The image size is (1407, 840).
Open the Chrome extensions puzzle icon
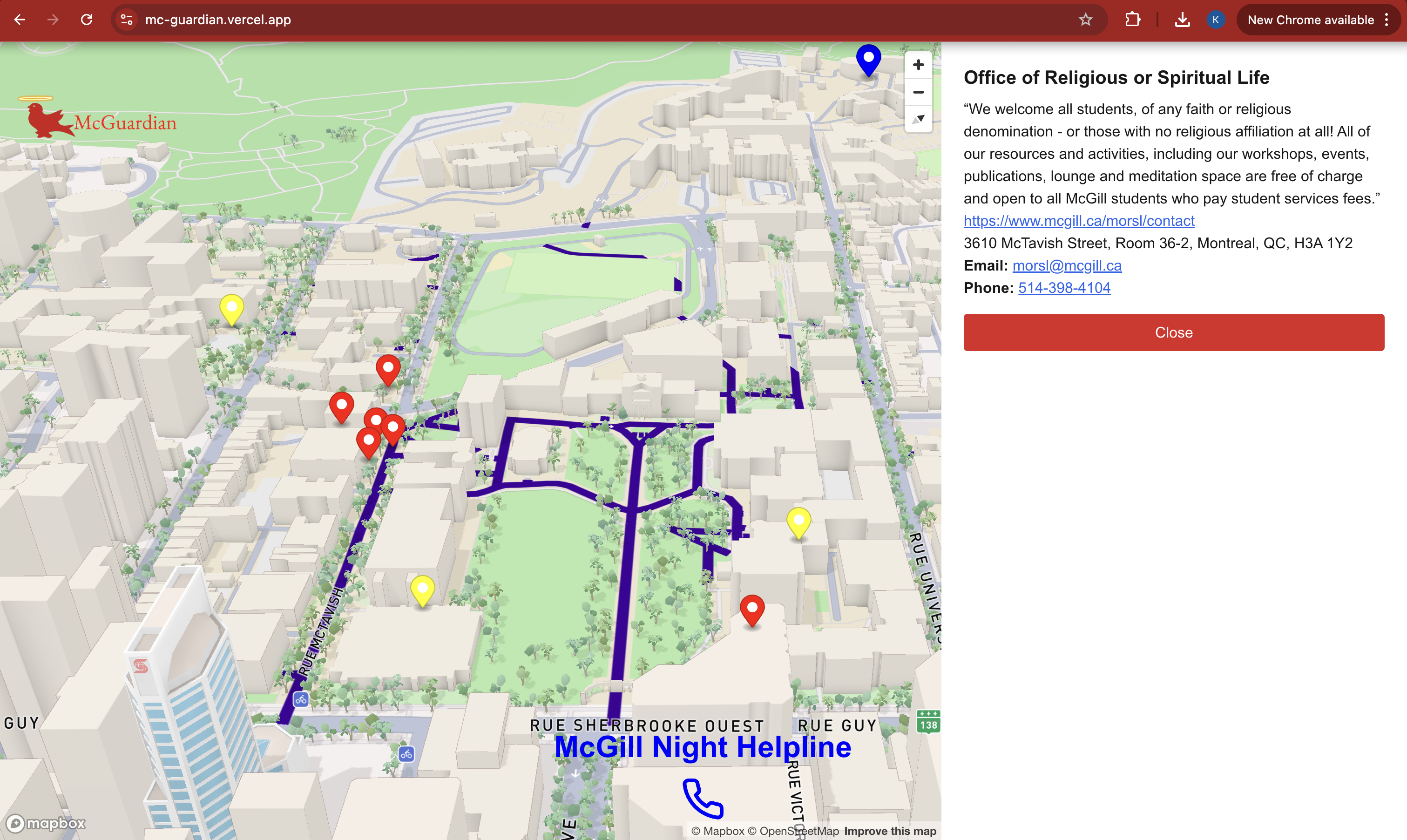[1132, 20]
